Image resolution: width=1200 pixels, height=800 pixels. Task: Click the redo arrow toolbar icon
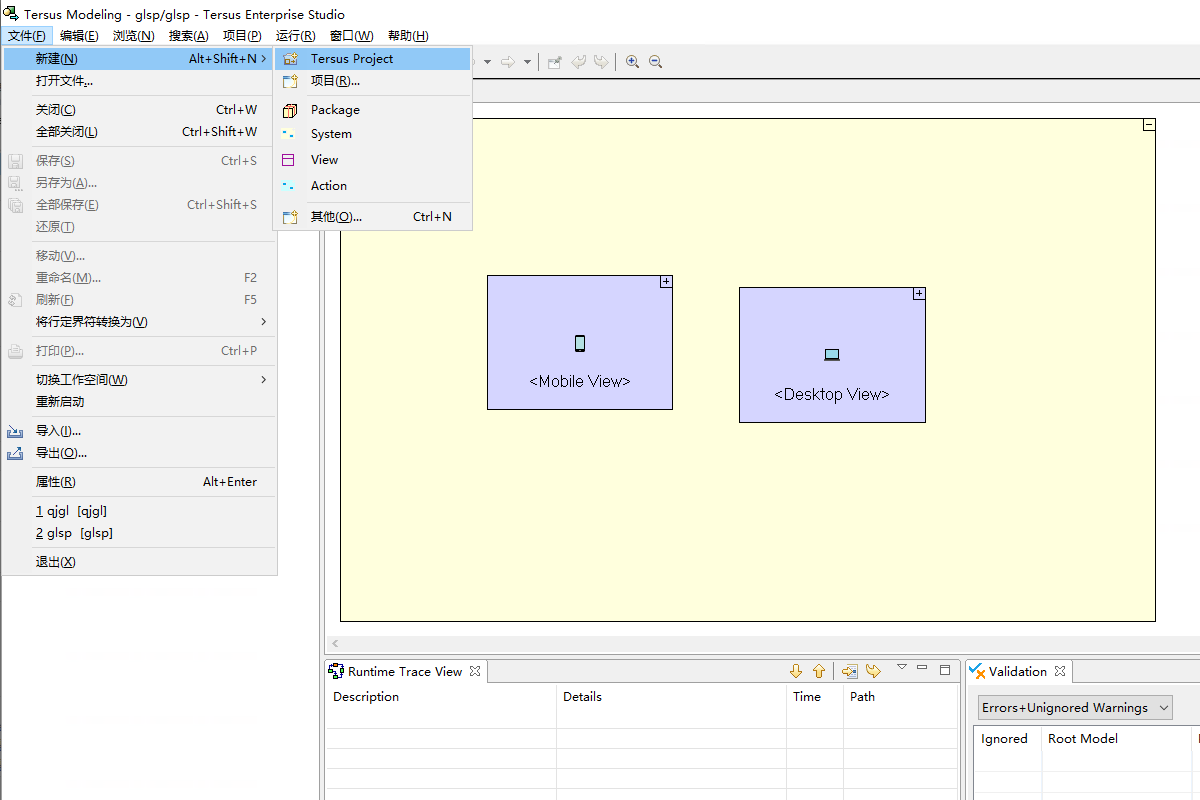pyautogui.click(x=601, y=62)
